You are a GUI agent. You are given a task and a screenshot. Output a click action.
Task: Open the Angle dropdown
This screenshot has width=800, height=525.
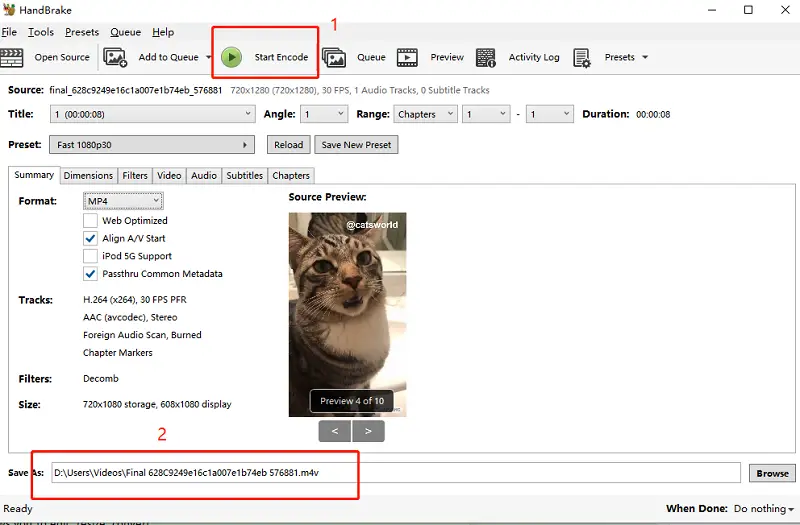[324, 114]
